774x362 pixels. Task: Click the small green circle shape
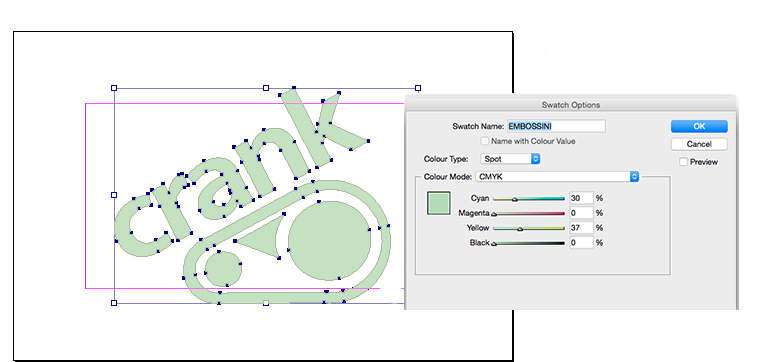(224, 269)
